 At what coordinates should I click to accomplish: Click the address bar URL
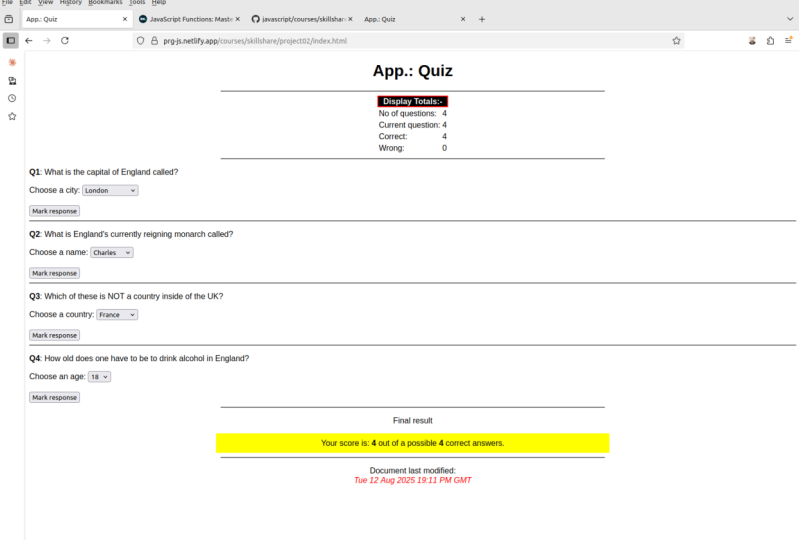(x=255, y=41)
